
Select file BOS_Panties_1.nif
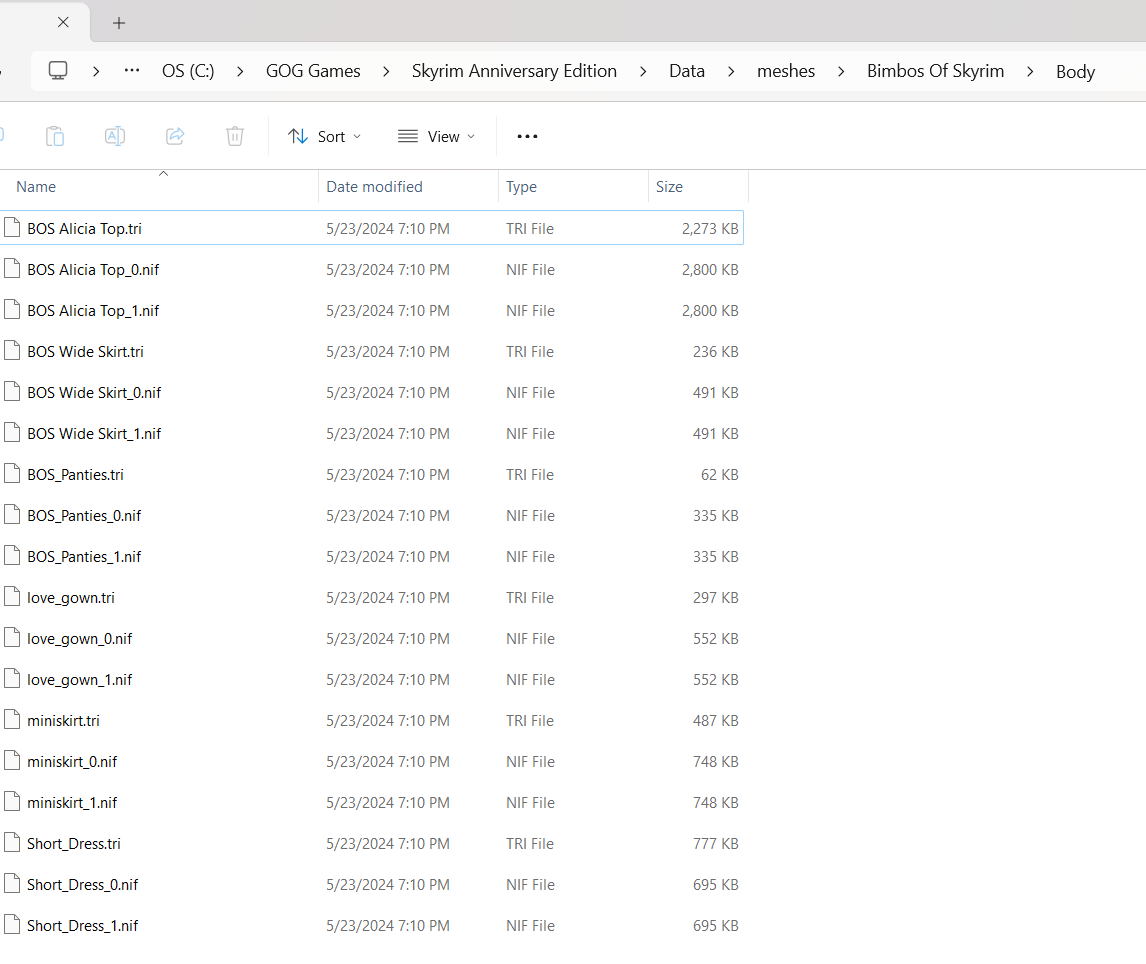pos(372,556)
